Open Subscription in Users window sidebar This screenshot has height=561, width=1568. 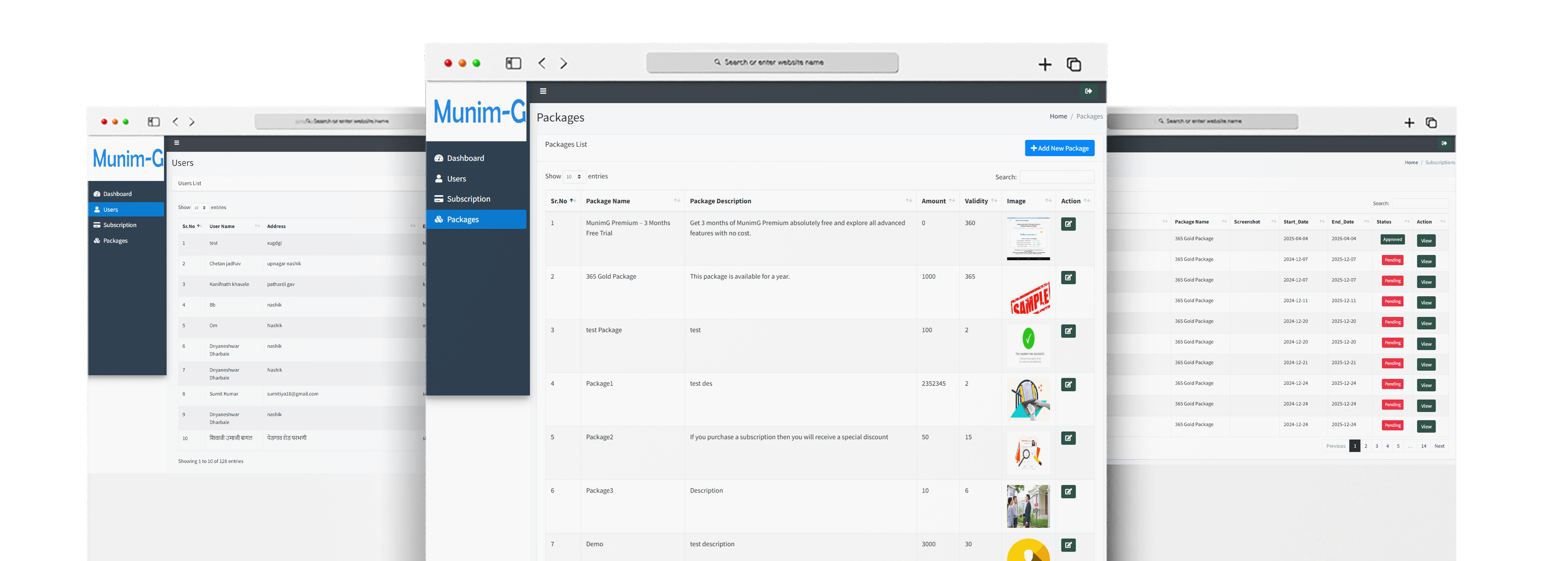127,226
